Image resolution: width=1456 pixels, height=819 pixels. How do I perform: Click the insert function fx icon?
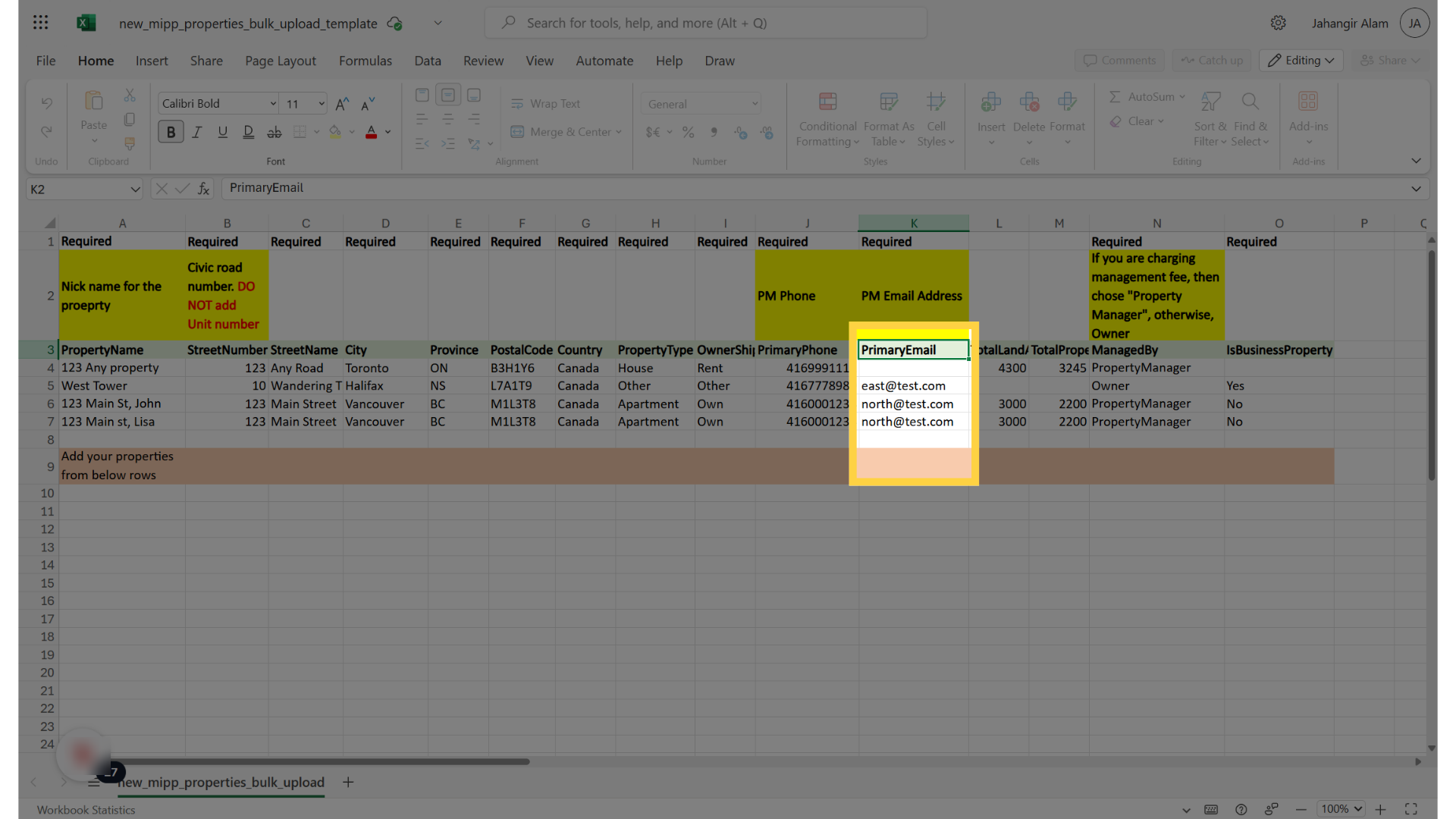203,189
